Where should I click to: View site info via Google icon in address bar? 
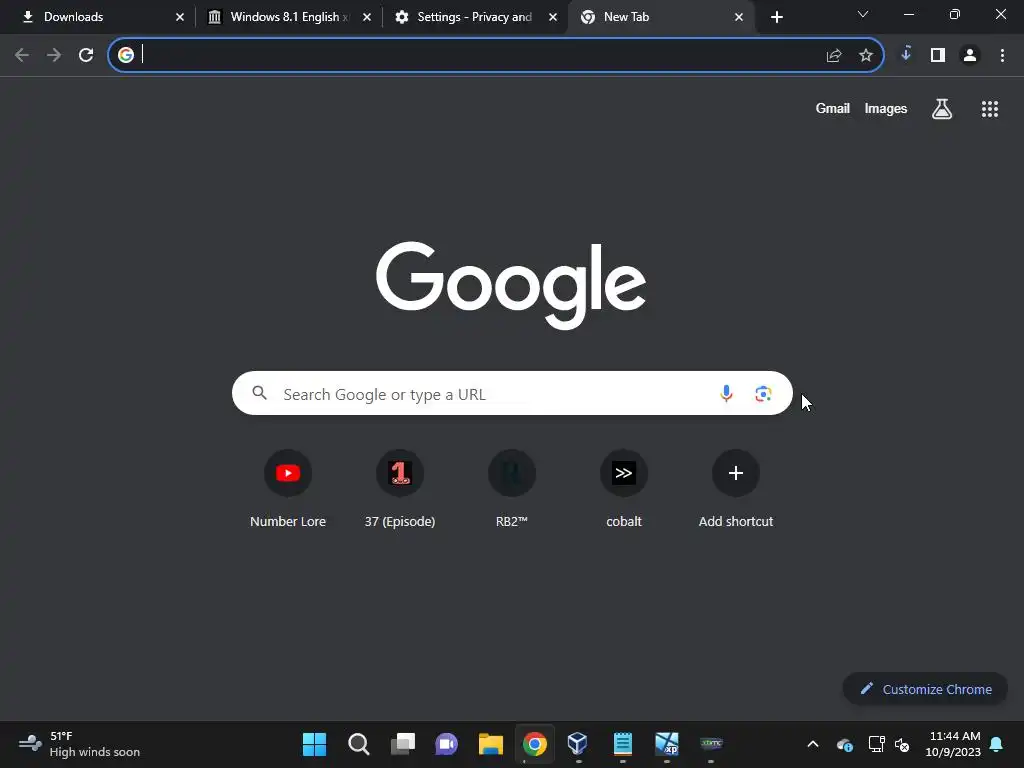click(x=125, y=56)
